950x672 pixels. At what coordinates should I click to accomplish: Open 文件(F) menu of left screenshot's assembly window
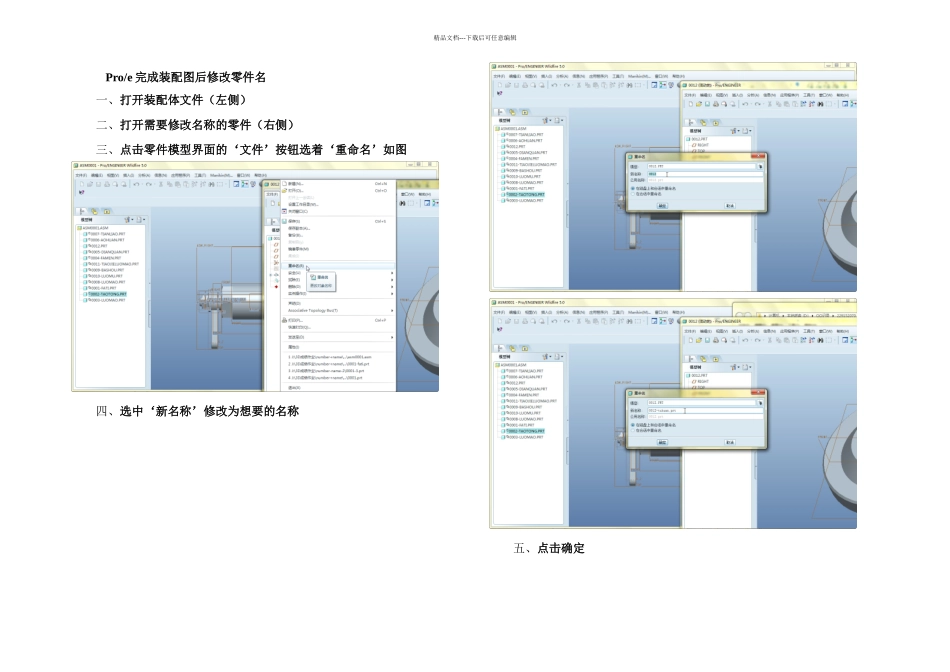pyautogui.click(x=81, y=175)
